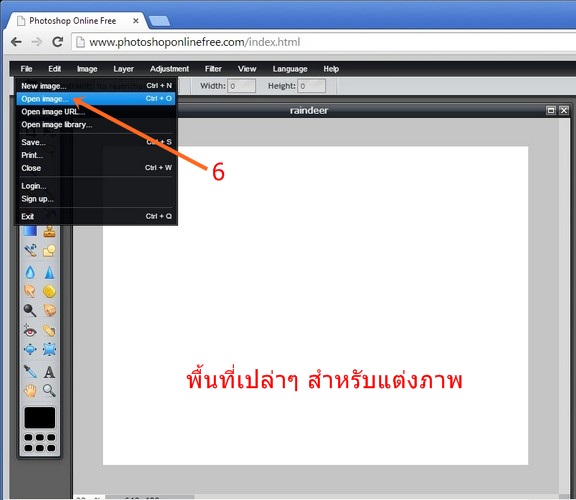Select the Zoom magnifier tool
Viewport: 576px width, 500px height.
tap(49, 391)
